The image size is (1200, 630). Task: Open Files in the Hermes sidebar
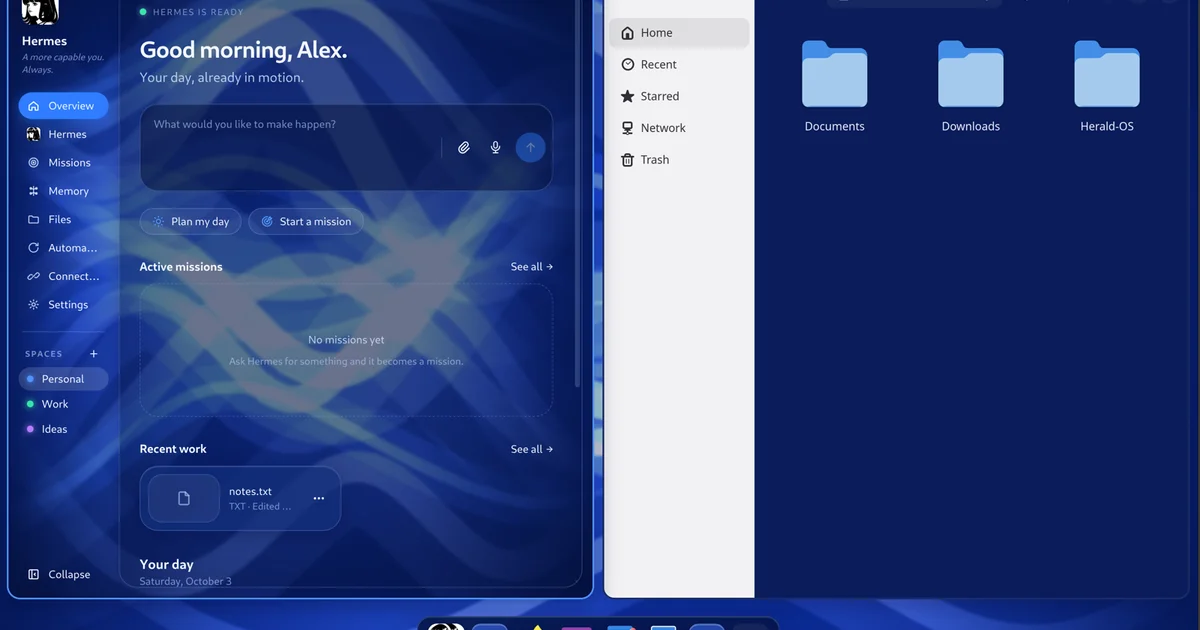click(x=63, y=219)
